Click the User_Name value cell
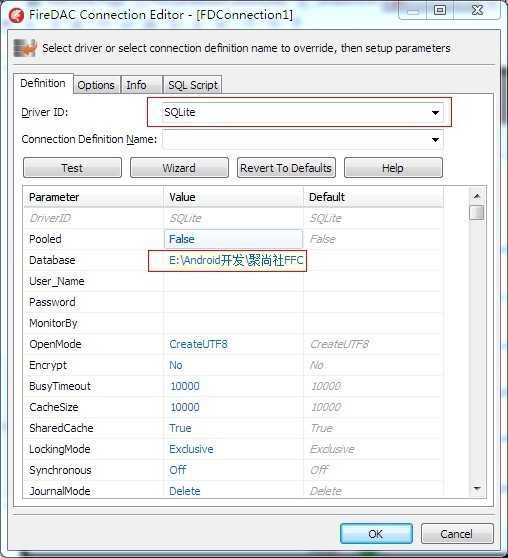Image resolution: width=508 pixels, height=558 pixels. click(x=234, y=281)
